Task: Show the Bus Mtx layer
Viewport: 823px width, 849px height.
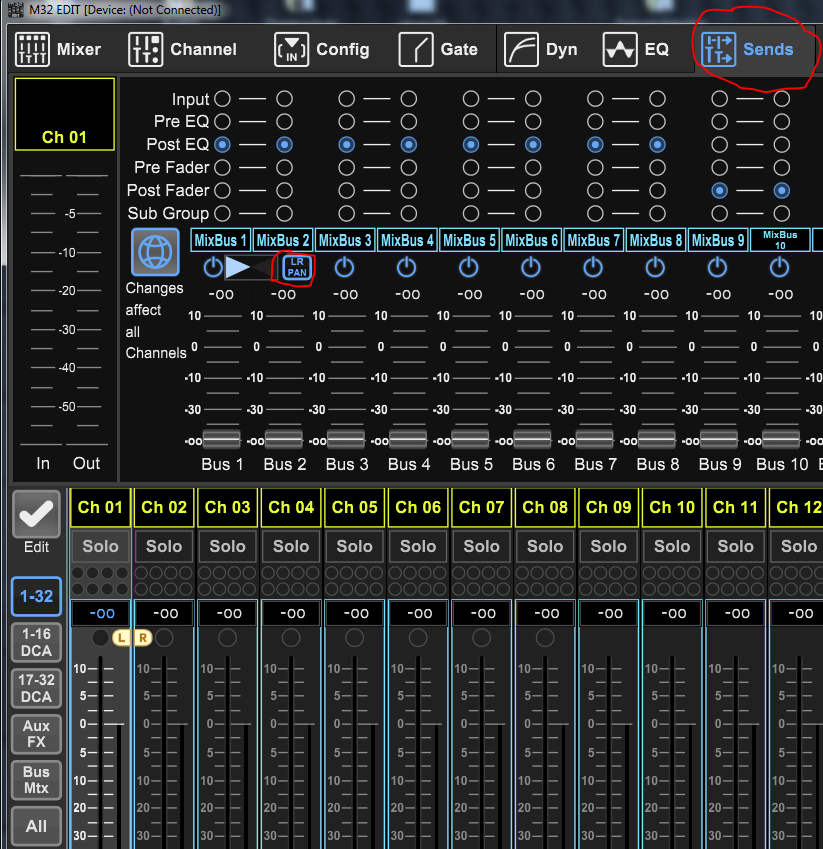Action: click(x=36, y=780)
